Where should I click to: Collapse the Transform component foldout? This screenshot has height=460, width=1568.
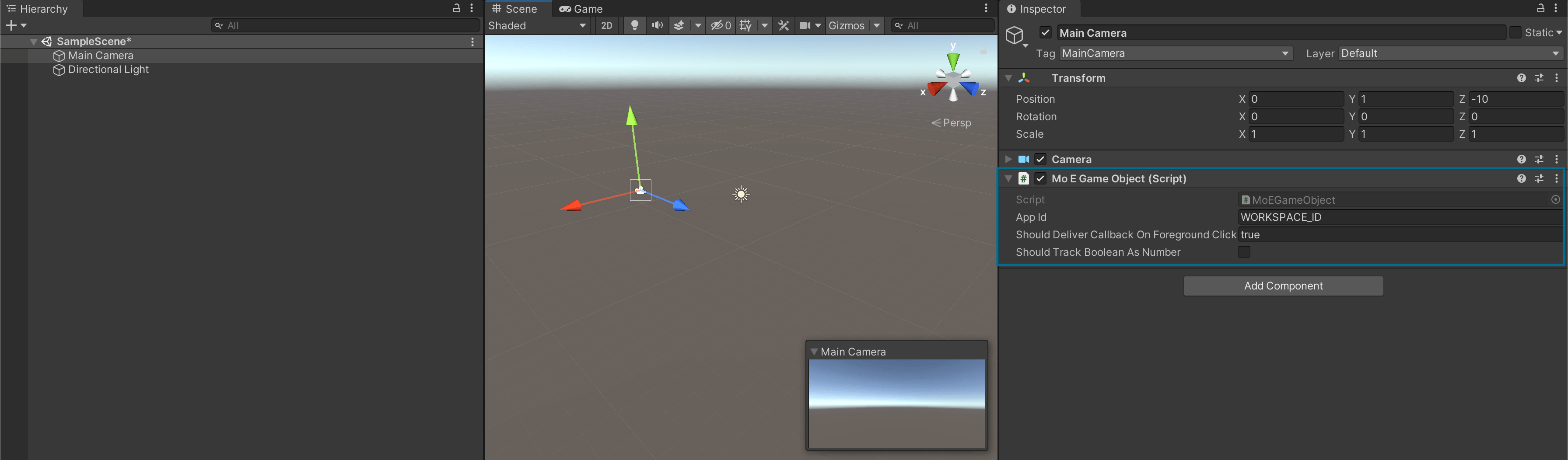[1008, 78]
